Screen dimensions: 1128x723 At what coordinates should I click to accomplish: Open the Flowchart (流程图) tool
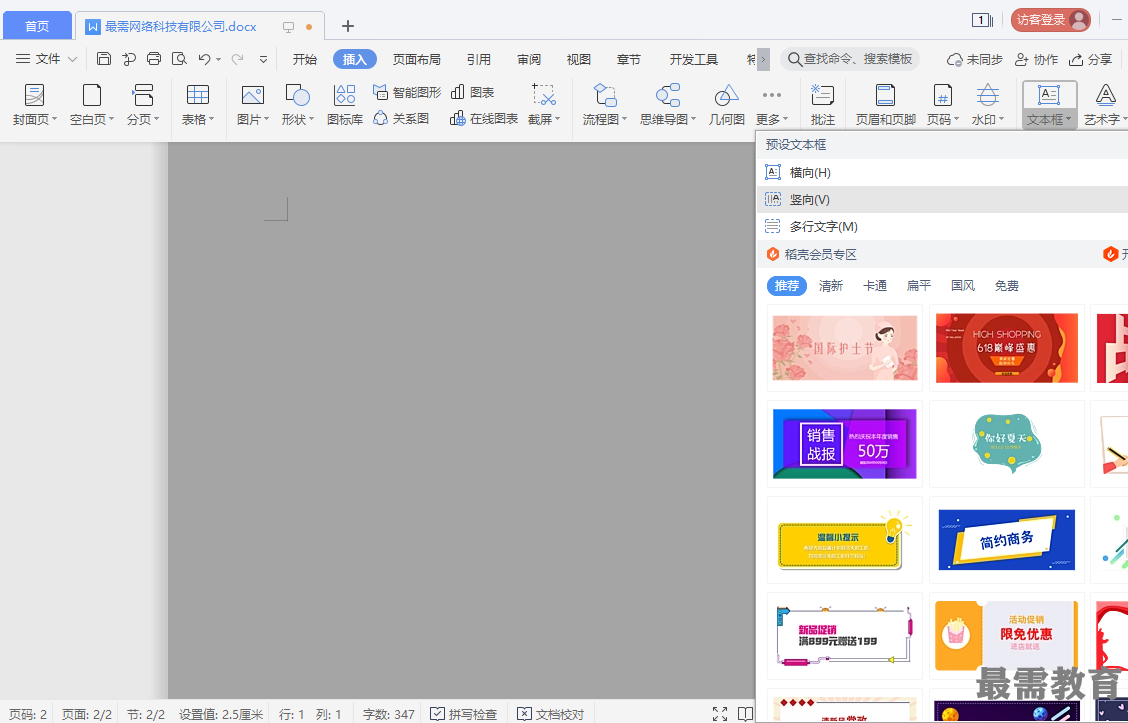click(x=604, y=104)
